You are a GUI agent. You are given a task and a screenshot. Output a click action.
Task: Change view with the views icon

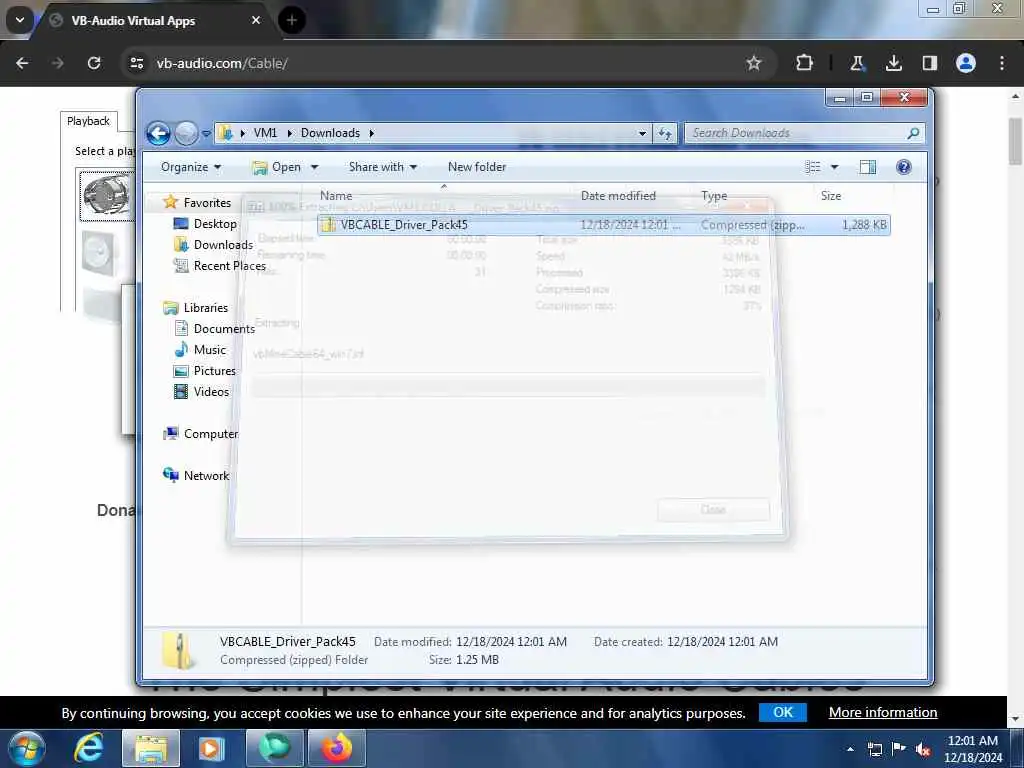pyautogui.click(x=812, y=167)
